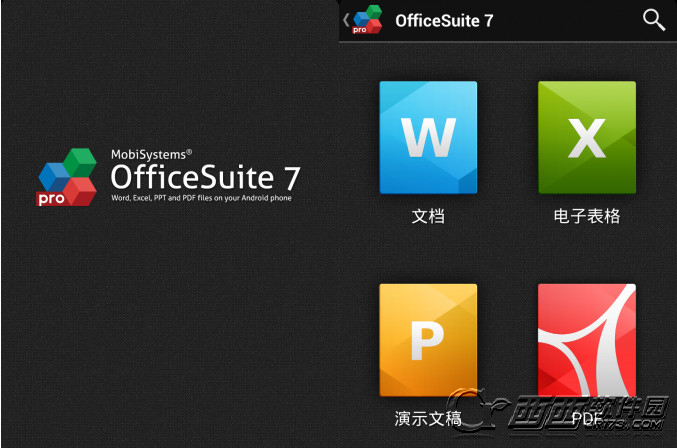Click the MobiSystems text on splash screen

pyautogui.click(x=151, y=154)
